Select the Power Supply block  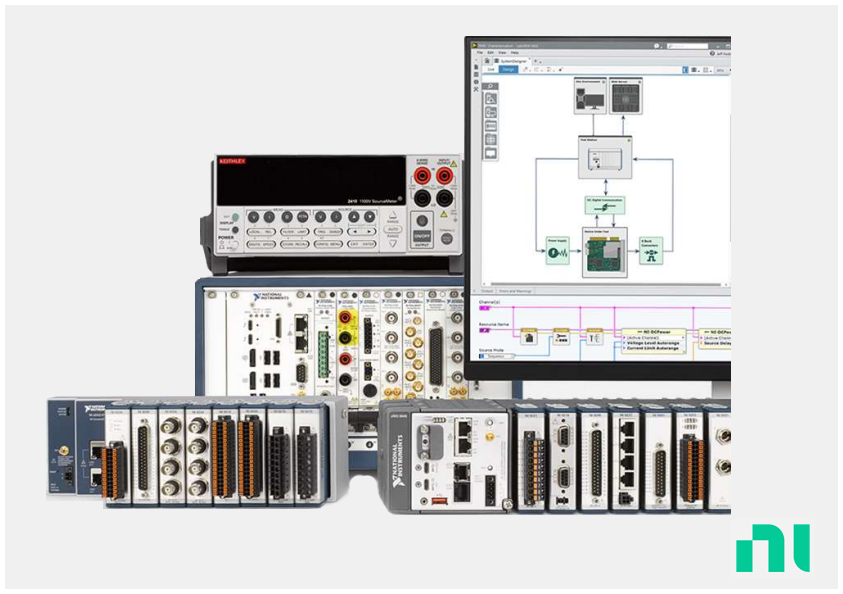558,251
